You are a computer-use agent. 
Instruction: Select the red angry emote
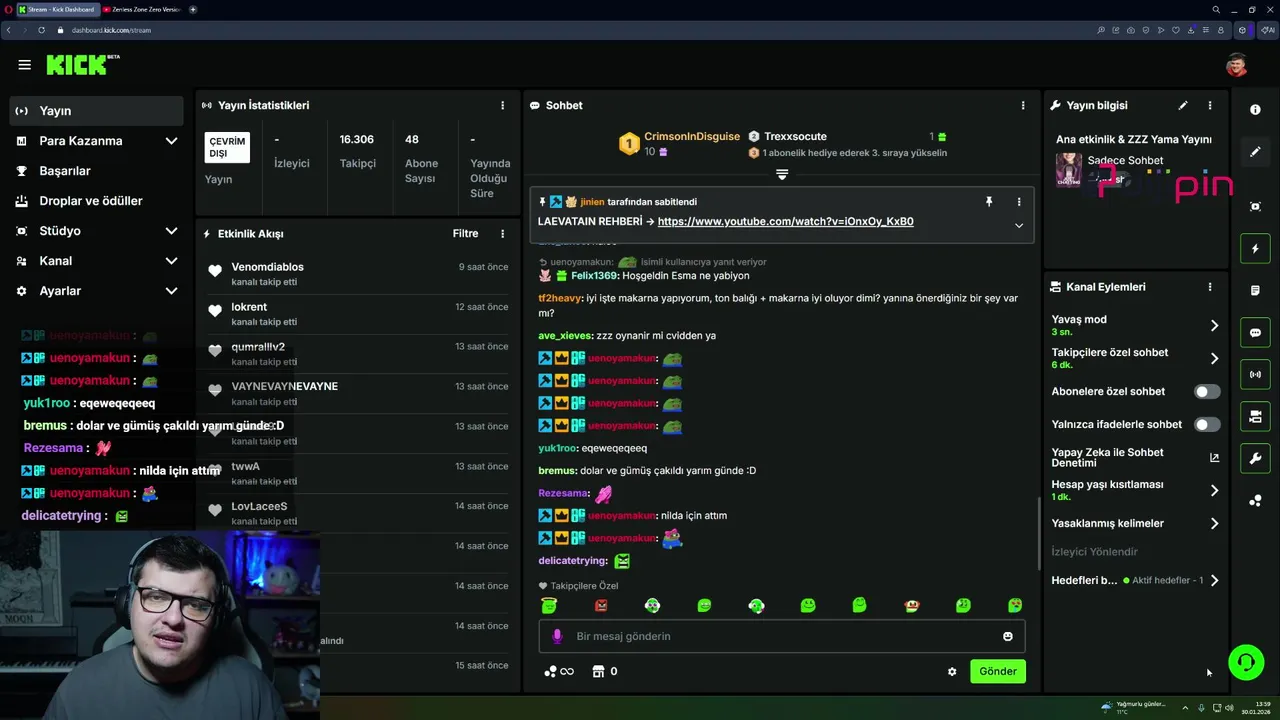point(601,605)
